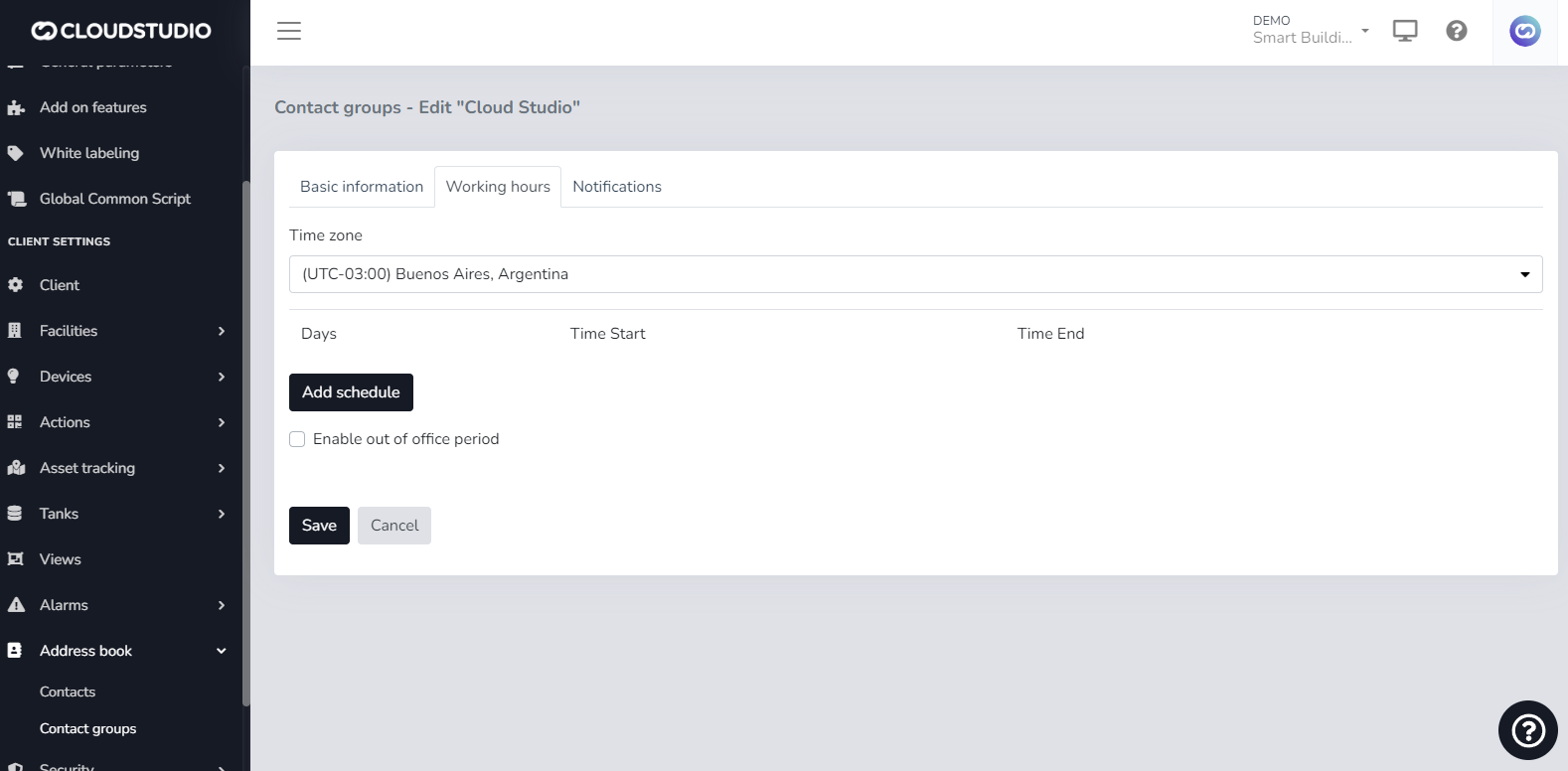Click the help question mark icon in header

1457,31
